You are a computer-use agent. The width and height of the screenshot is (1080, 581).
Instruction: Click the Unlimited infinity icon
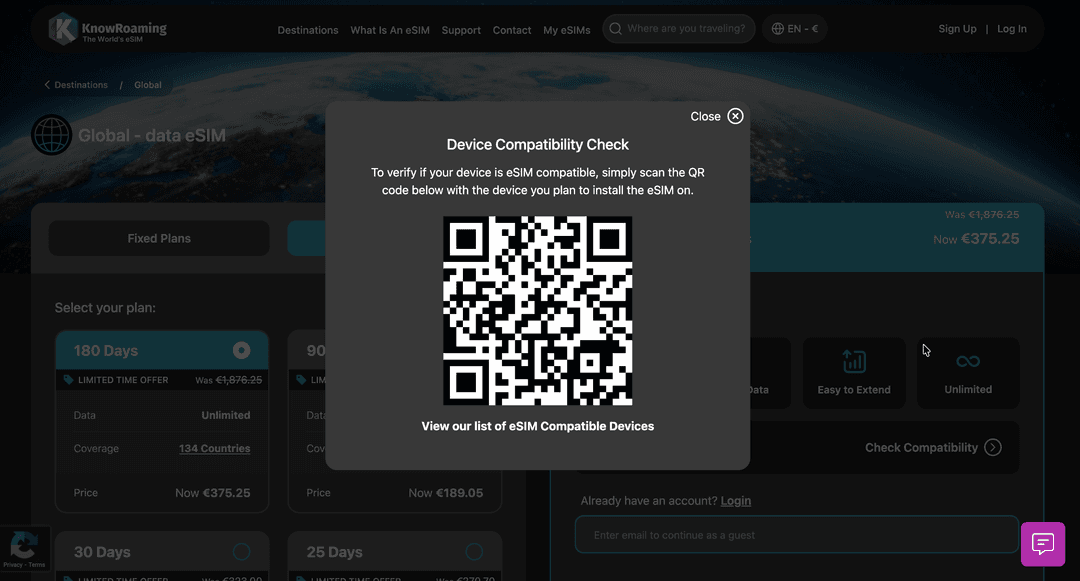(x=967, y=360)
